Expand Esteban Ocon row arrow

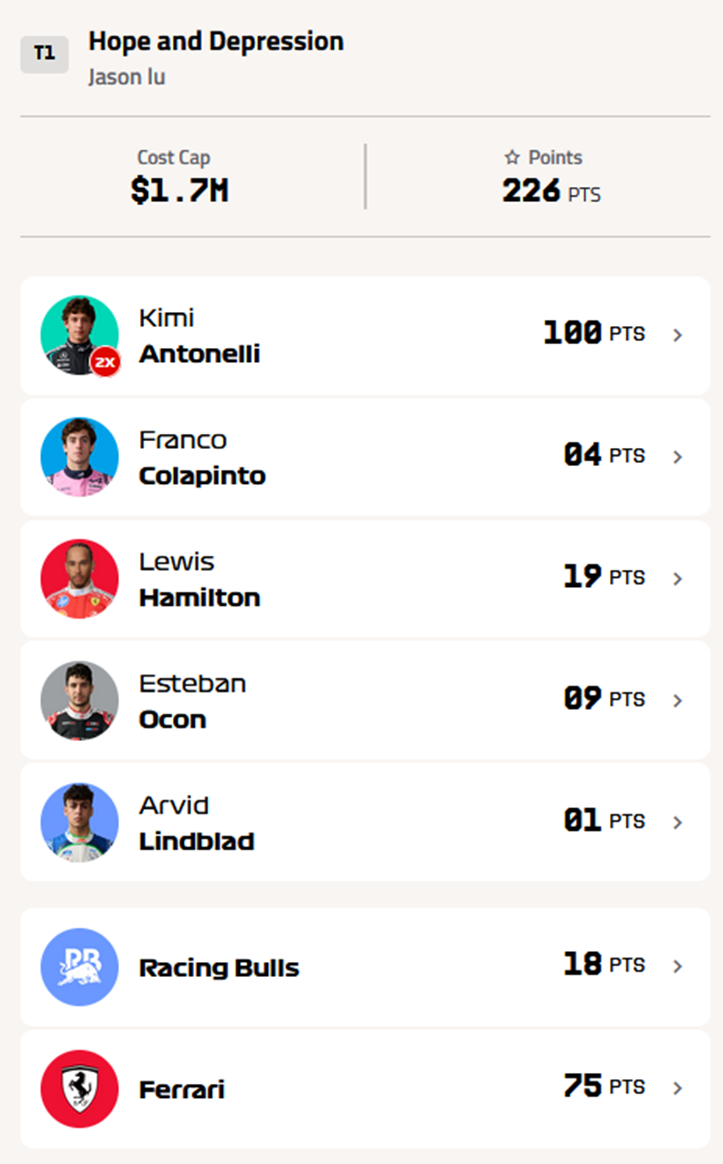678,701
